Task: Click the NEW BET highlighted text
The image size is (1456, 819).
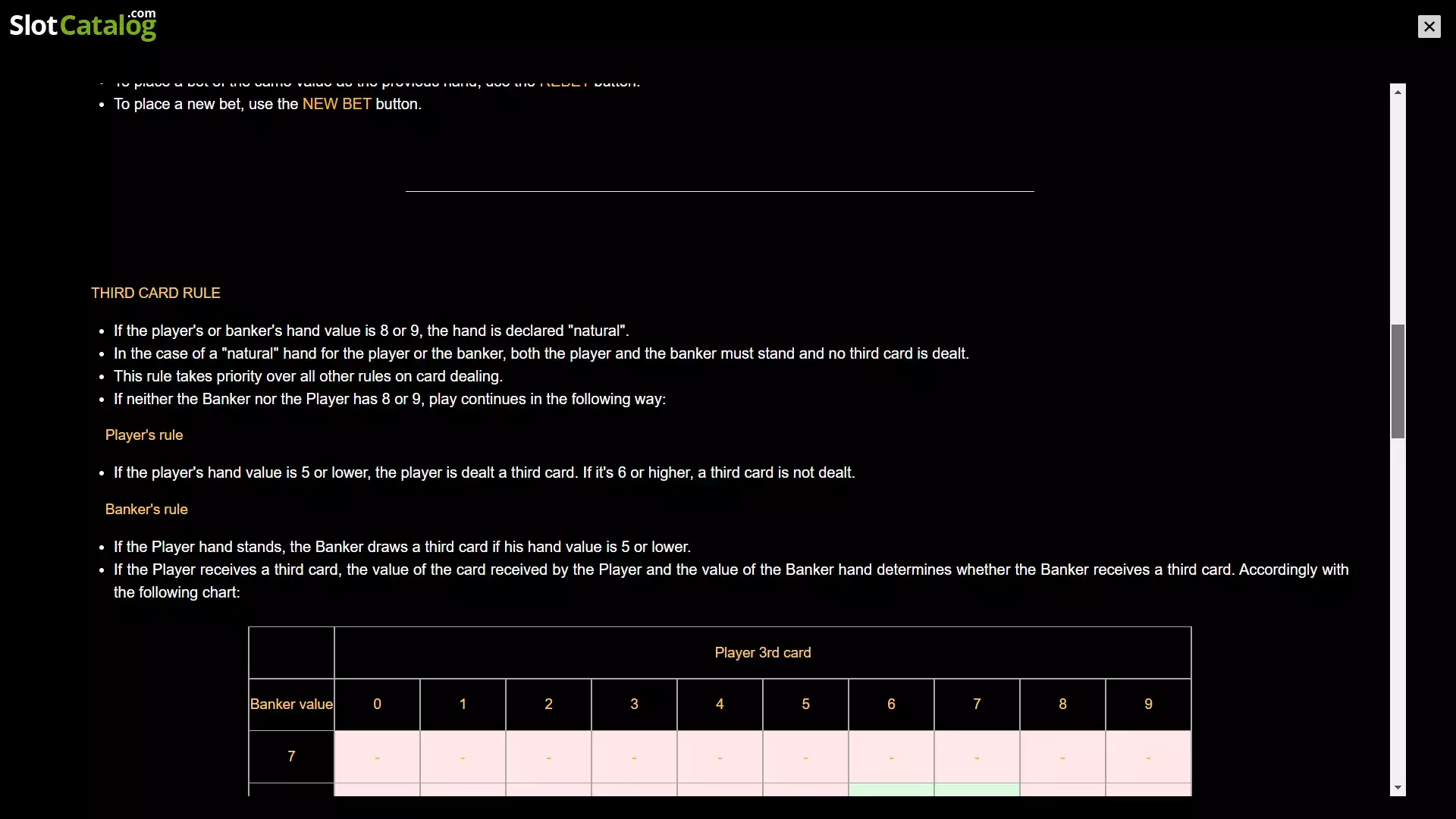Action: pos(337,104)
